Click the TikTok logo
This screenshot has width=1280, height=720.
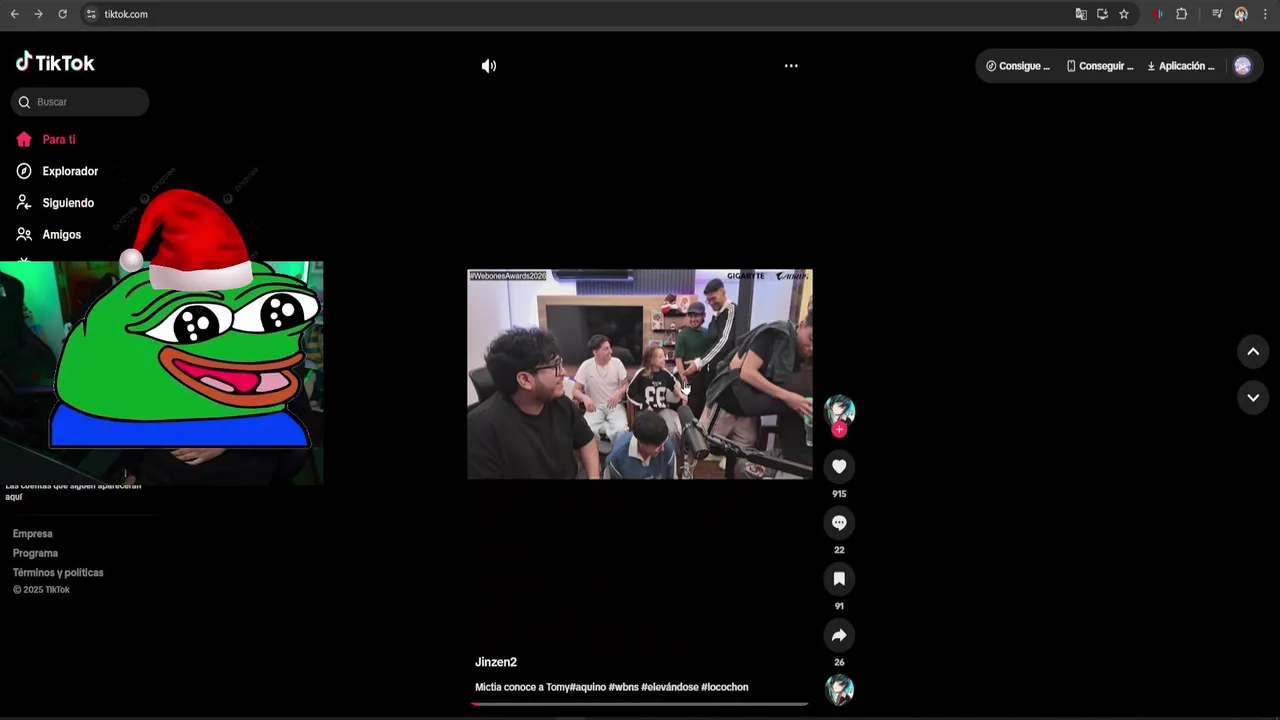point(55,63)
